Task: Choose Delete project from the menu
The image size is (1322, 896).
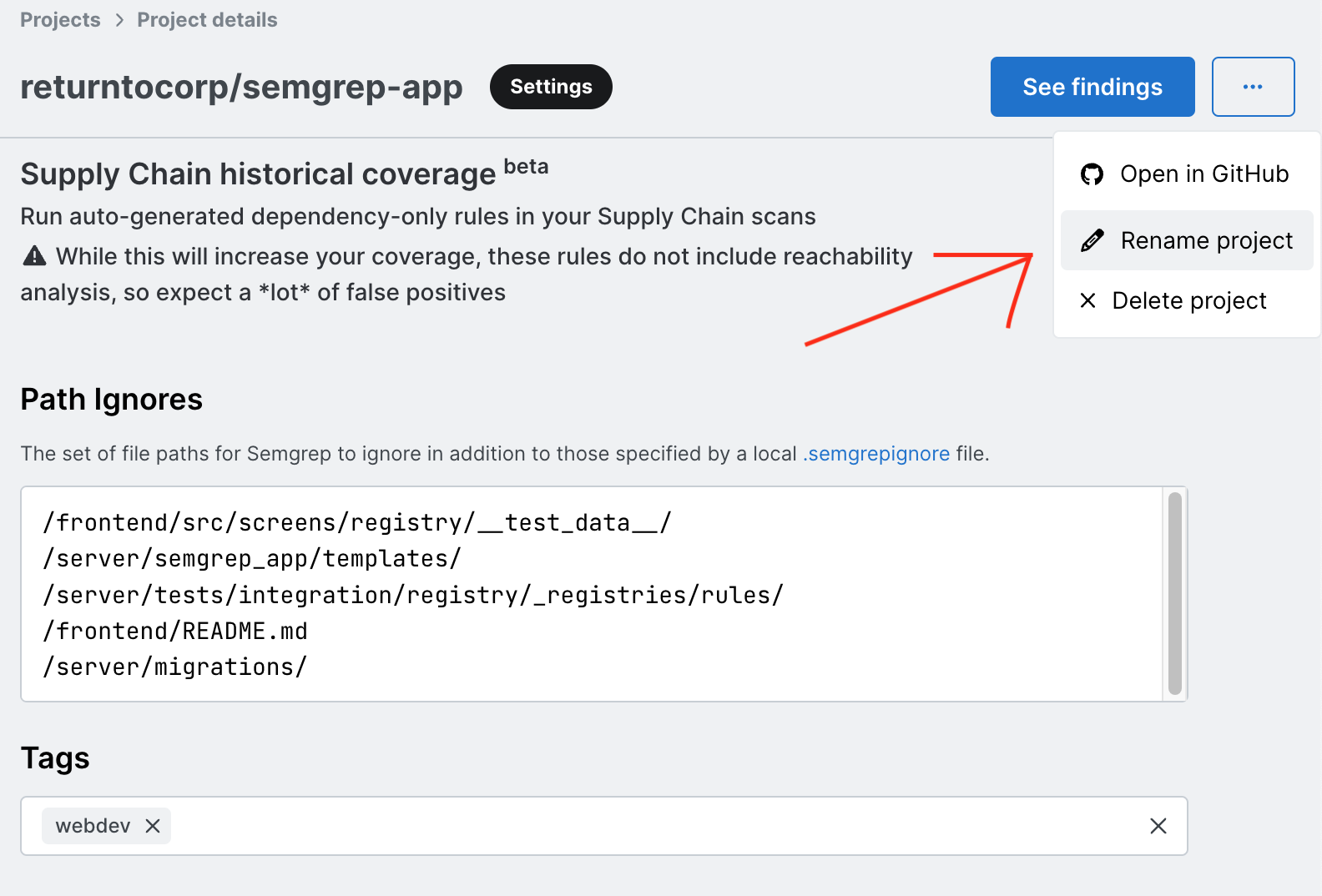Action: (x=1188, y=300)
